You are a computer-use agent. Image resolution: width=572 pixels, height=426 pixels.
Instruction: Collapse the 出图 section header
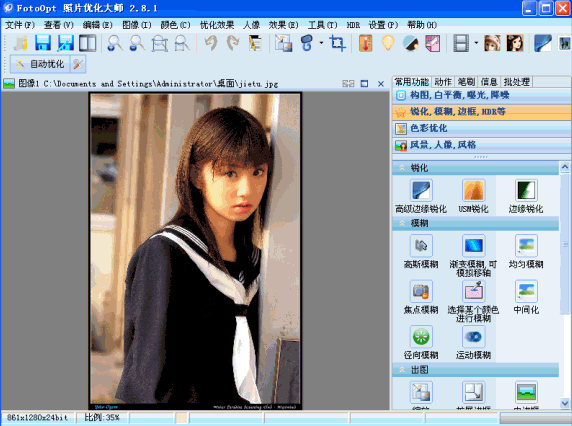[476, 370]
